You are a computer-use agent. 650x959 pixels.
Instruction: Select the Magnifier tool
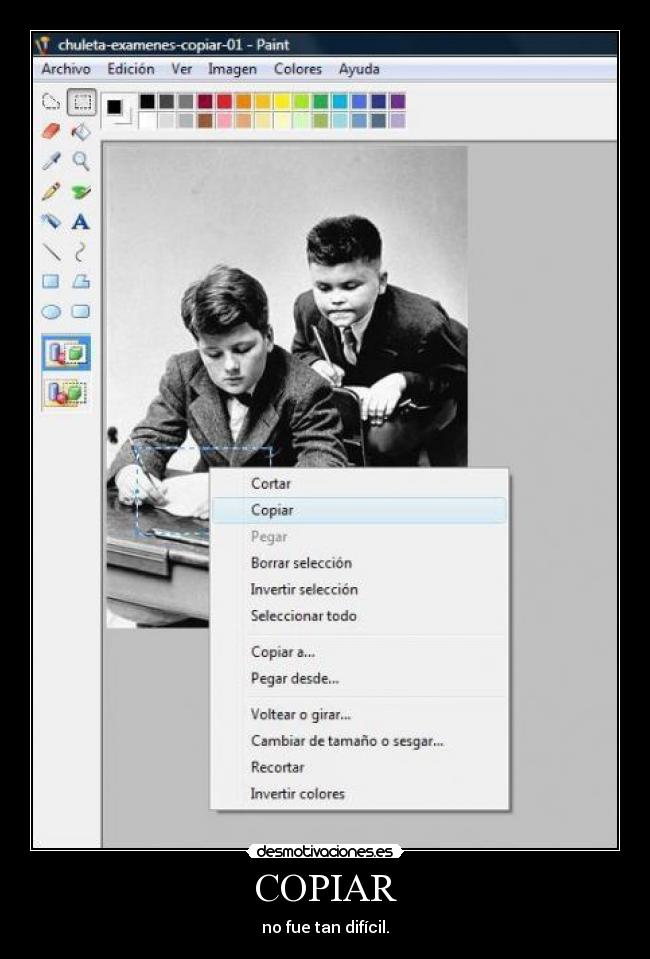(81, 161)
